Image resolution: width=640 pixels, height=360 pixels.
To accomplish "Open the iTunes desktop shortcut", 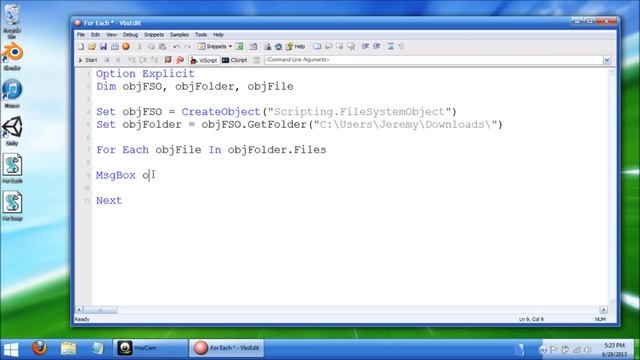I will coord(12,93).
